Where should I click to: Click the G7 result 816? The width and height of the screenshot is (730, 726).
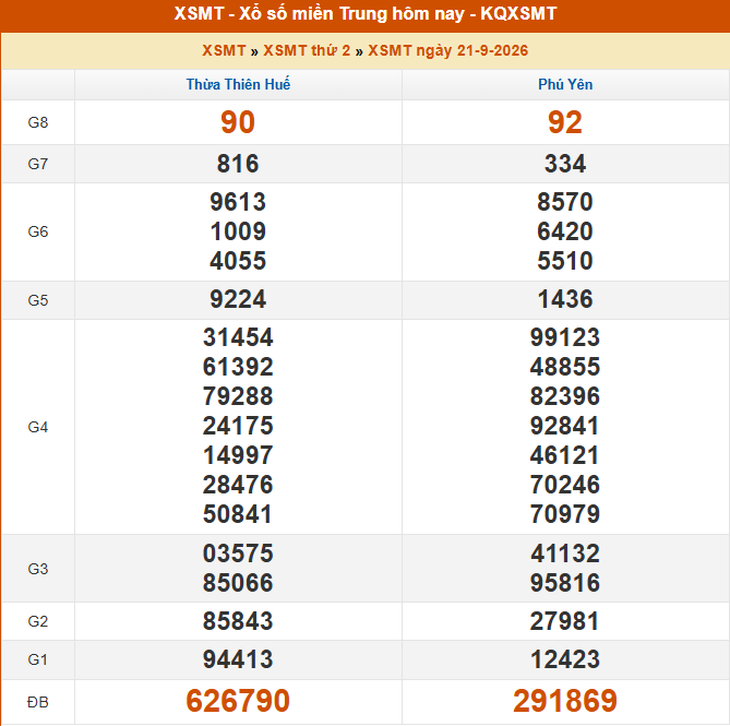(238, 163)
